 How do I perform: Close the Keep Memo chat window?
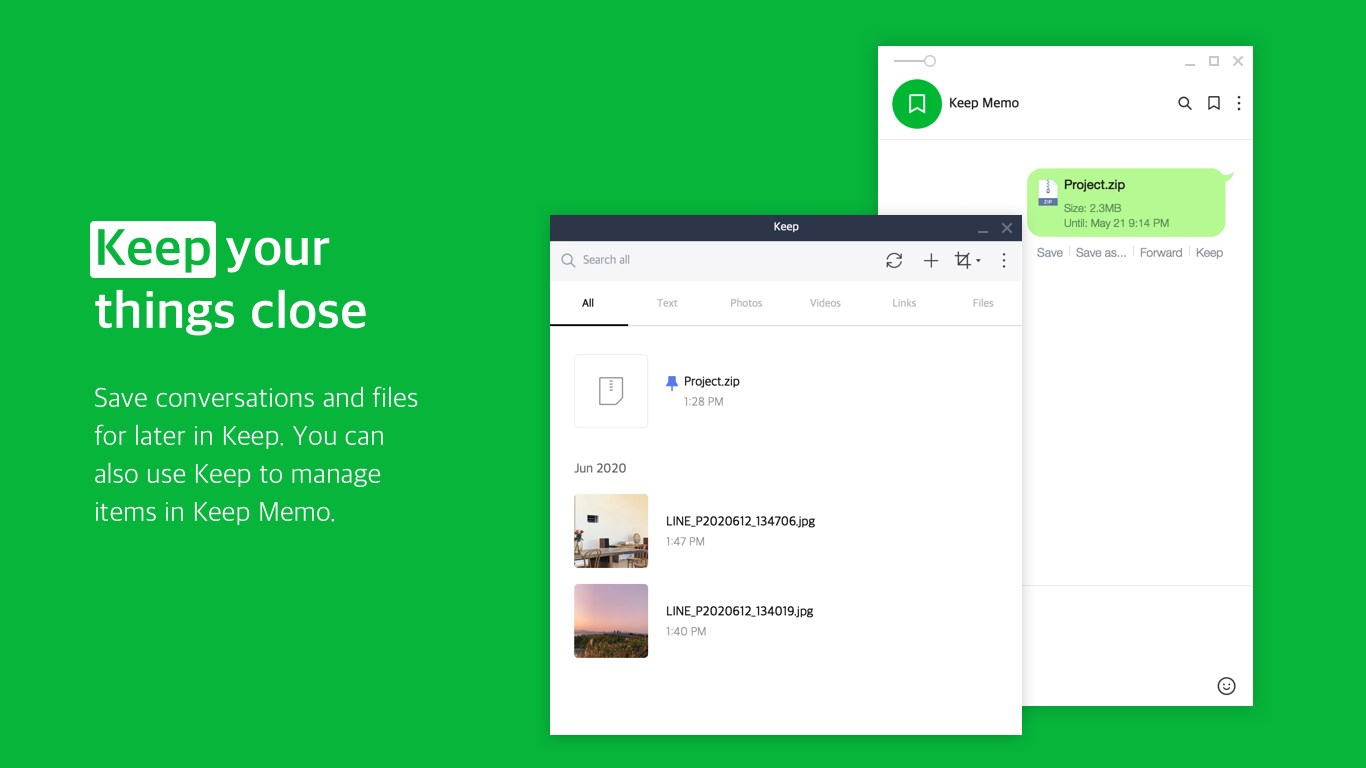[x=1238, y=61]
